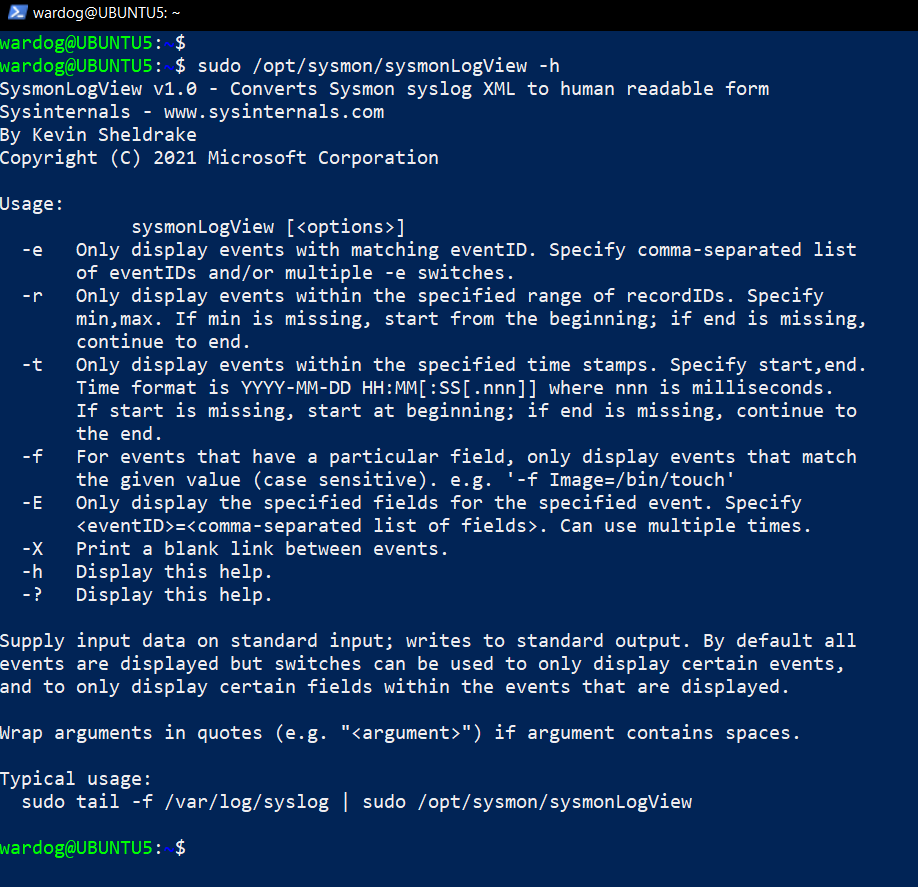This screenshot has height=887, width=918.
Task: Click the PowerShell icon in title bar
Action: (17, 12)
